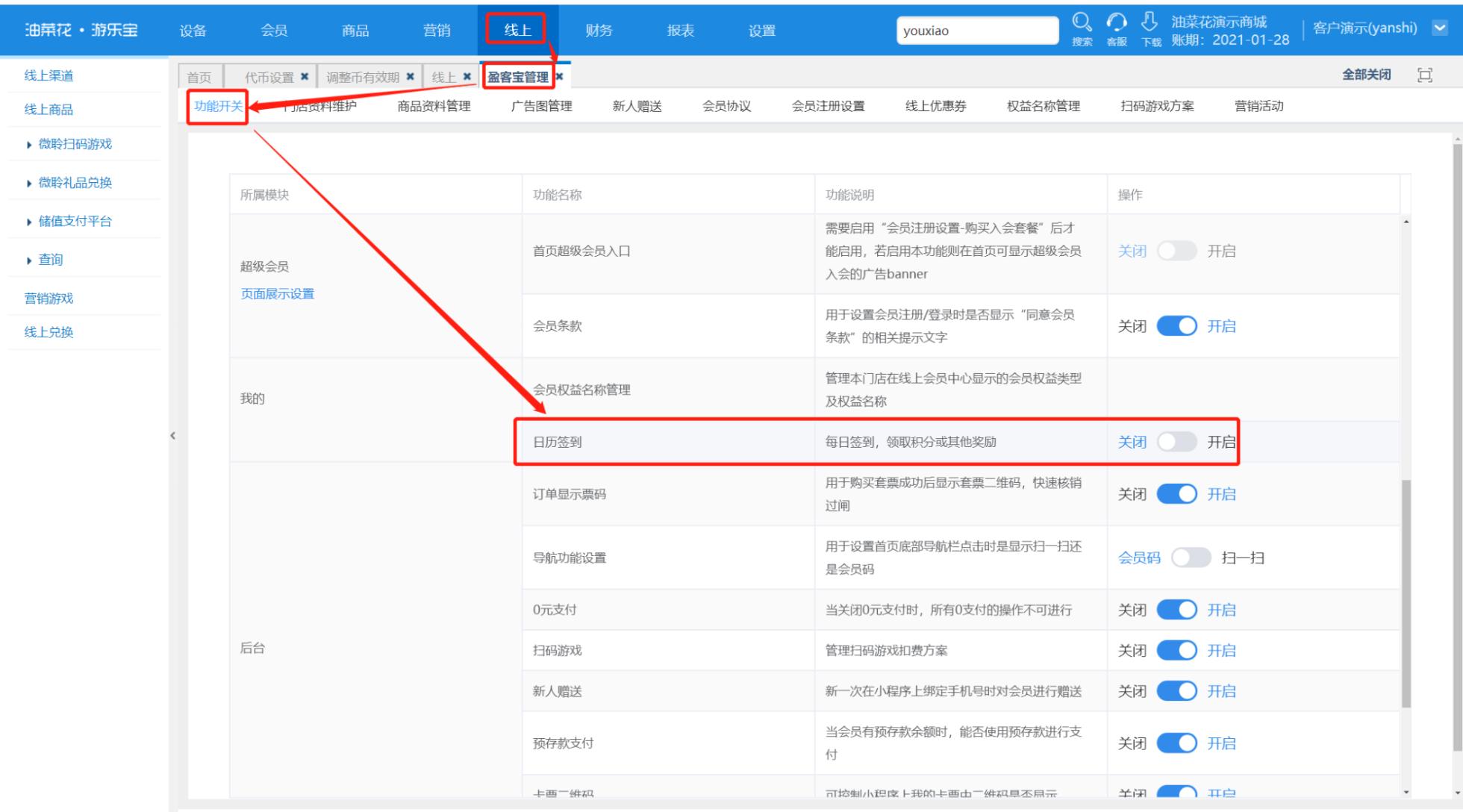Click table vertical scrollbar thumb
The height and width of the screenshot is (812, 1463).
pos(1406,593)
